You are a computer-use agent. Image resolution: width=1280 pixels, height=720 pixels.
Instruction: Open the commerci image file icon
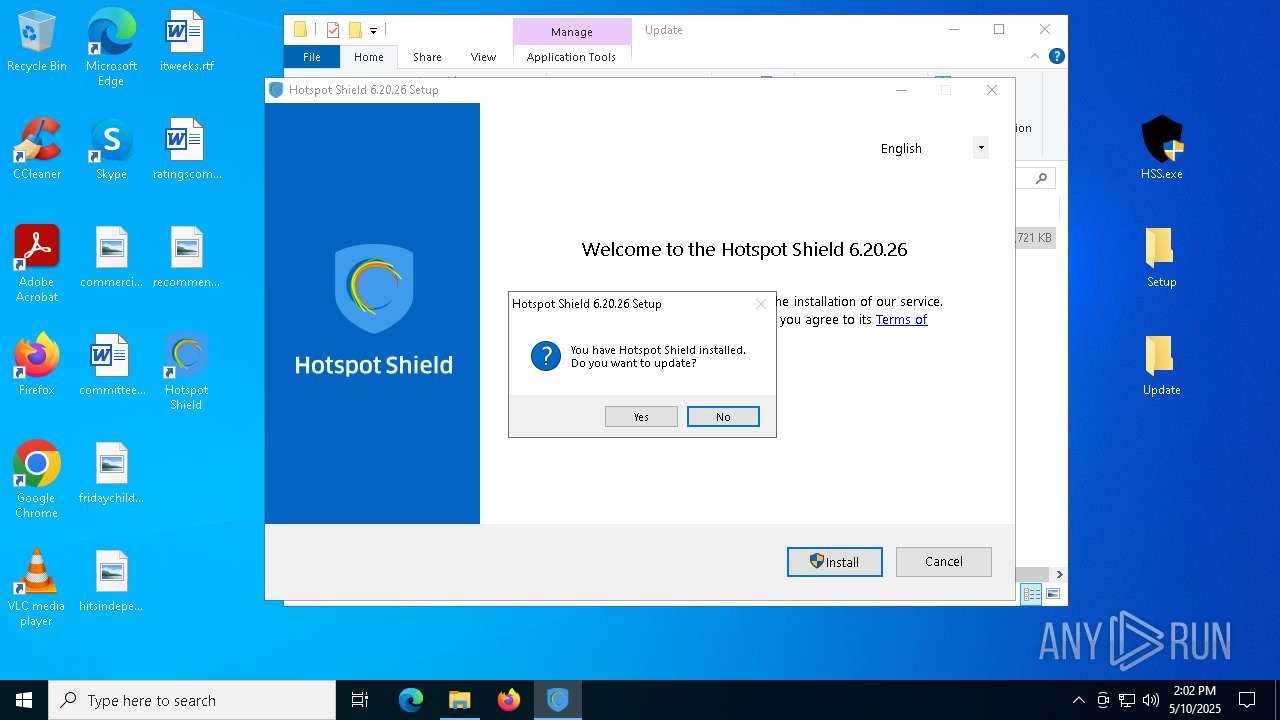111,258
